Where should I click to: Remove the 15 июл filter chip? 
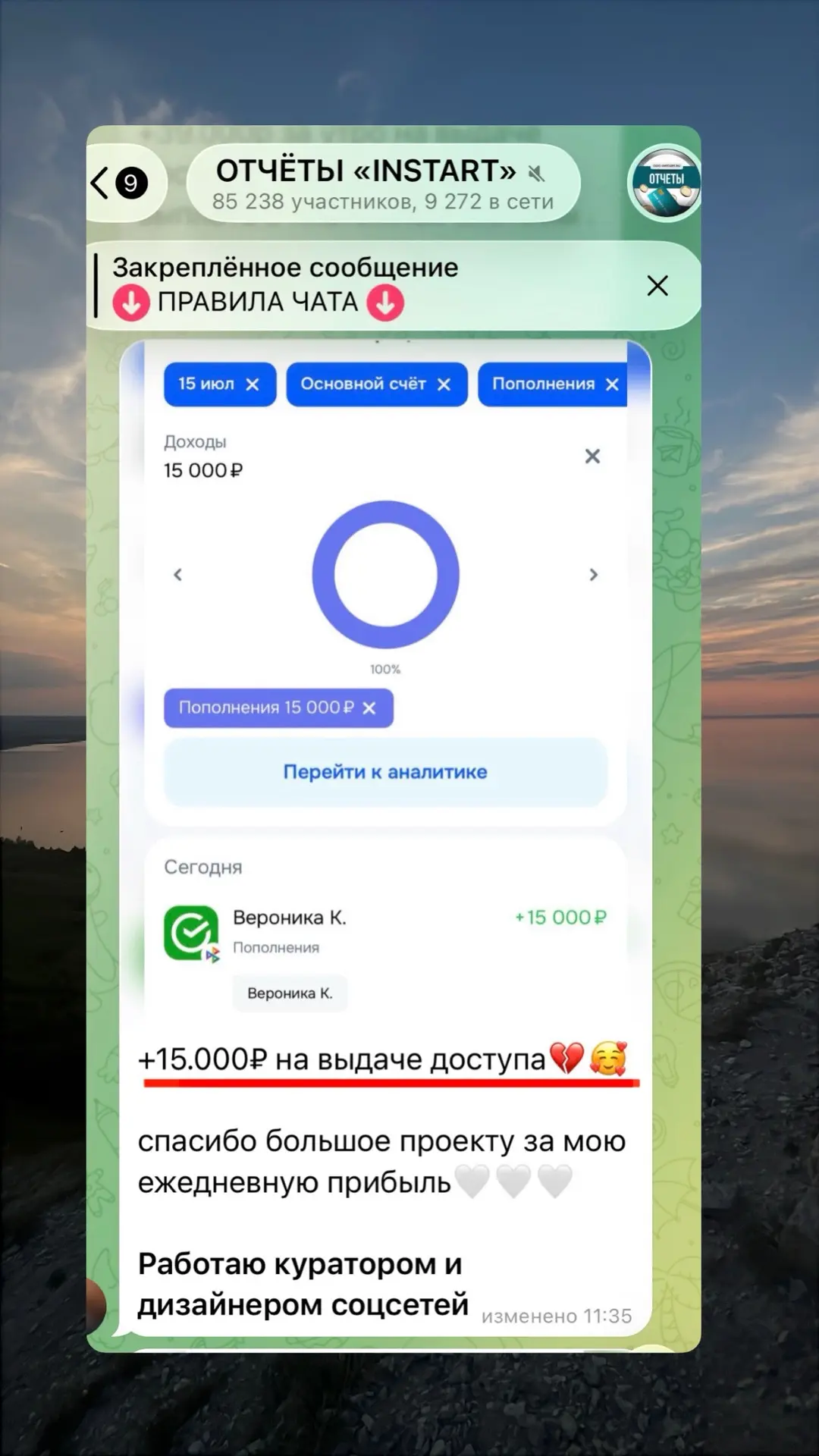pos(253,384)
